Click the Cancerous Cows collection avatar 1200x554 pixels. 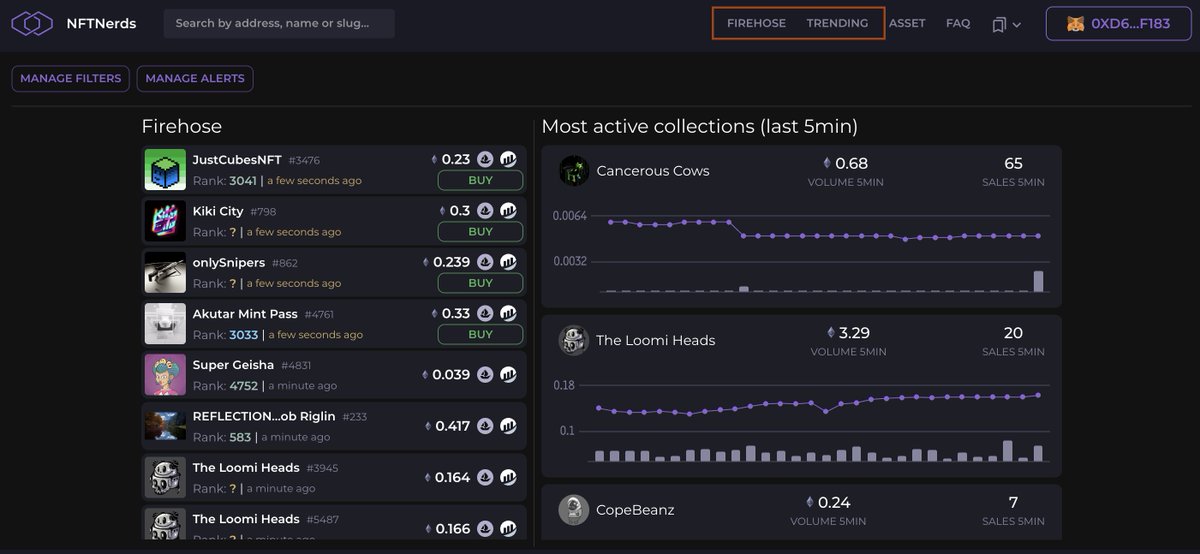click(574, 170)
